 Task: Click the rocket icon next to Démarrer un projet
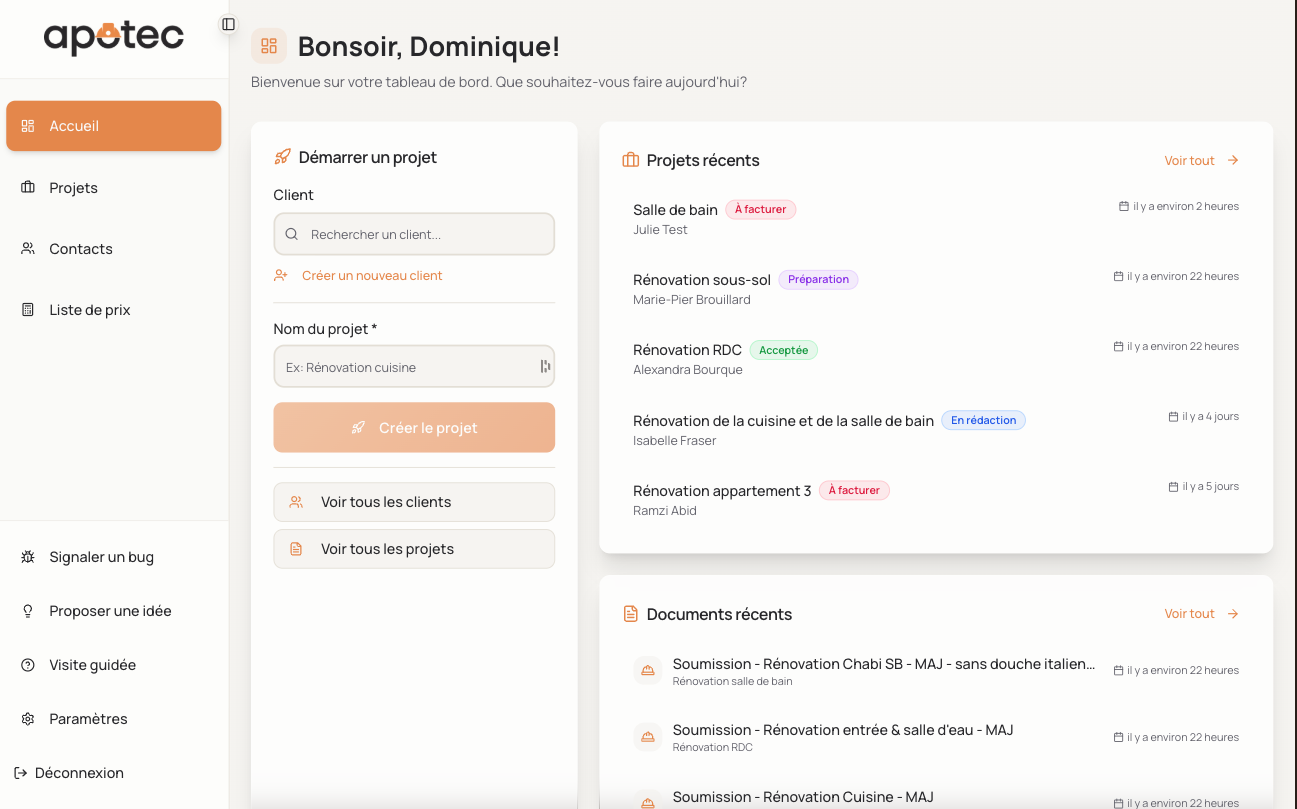point(282,157)
